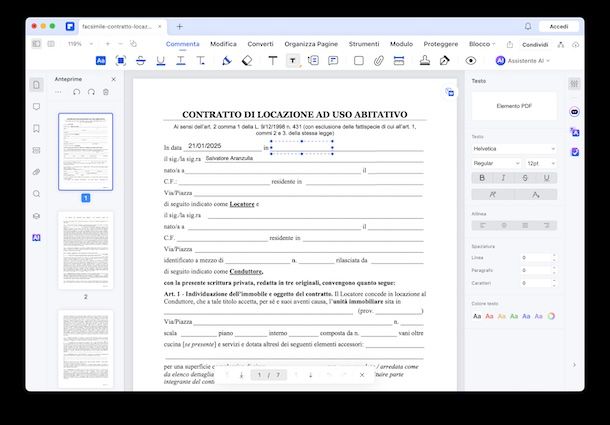Pick the red text color swatch
The width and height of the screenshot is (610, 425).
[489, 316]
